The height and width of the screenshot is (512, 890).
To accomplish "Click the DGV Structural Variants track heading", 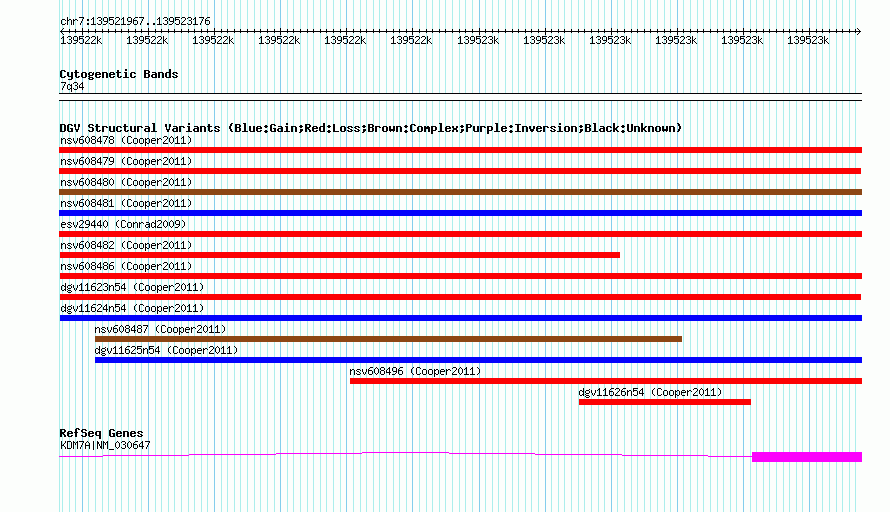I will 371,128.
